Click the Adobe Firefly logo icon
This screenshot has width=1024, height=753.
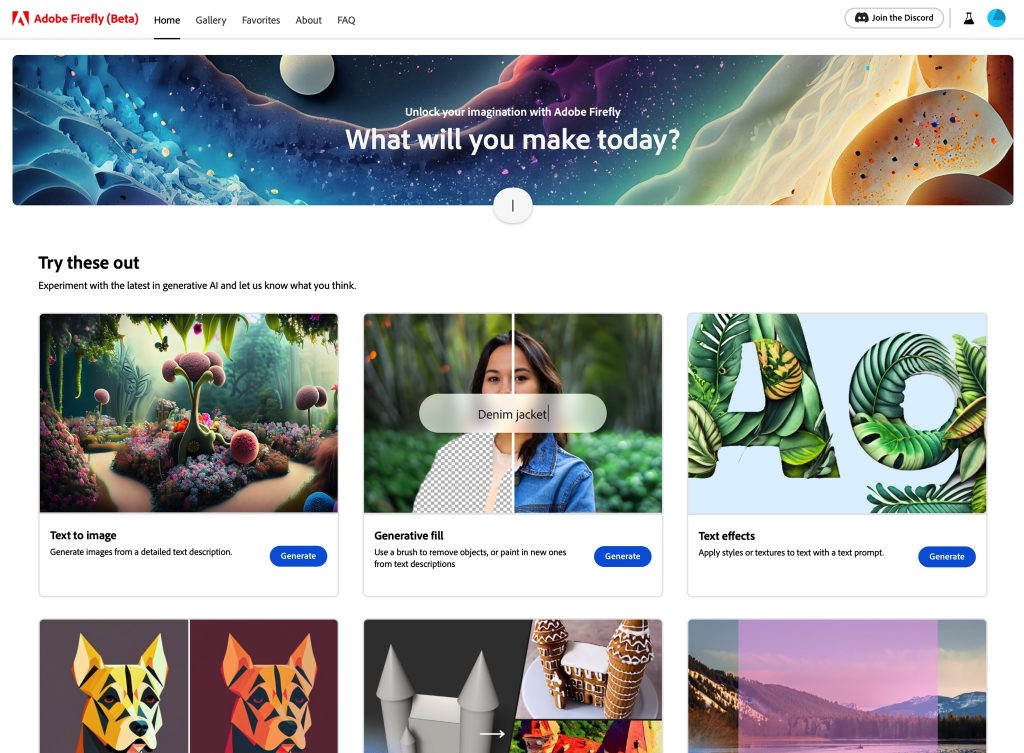coord(20,18)
